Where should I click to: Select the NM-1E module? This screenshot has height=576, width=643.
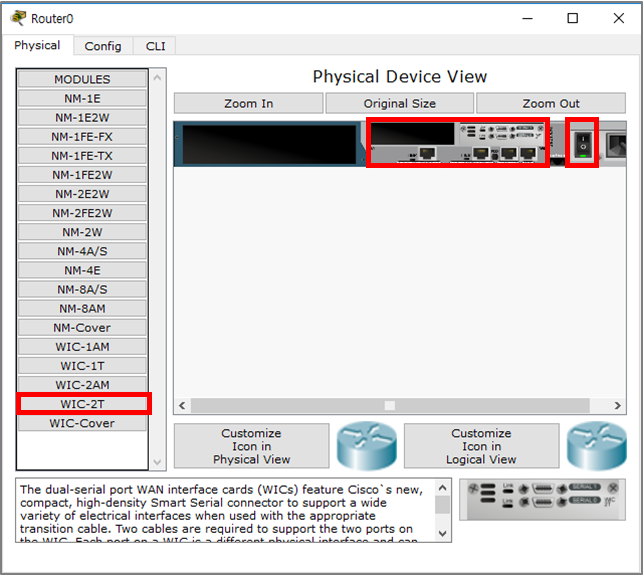(x=82, y=98)
